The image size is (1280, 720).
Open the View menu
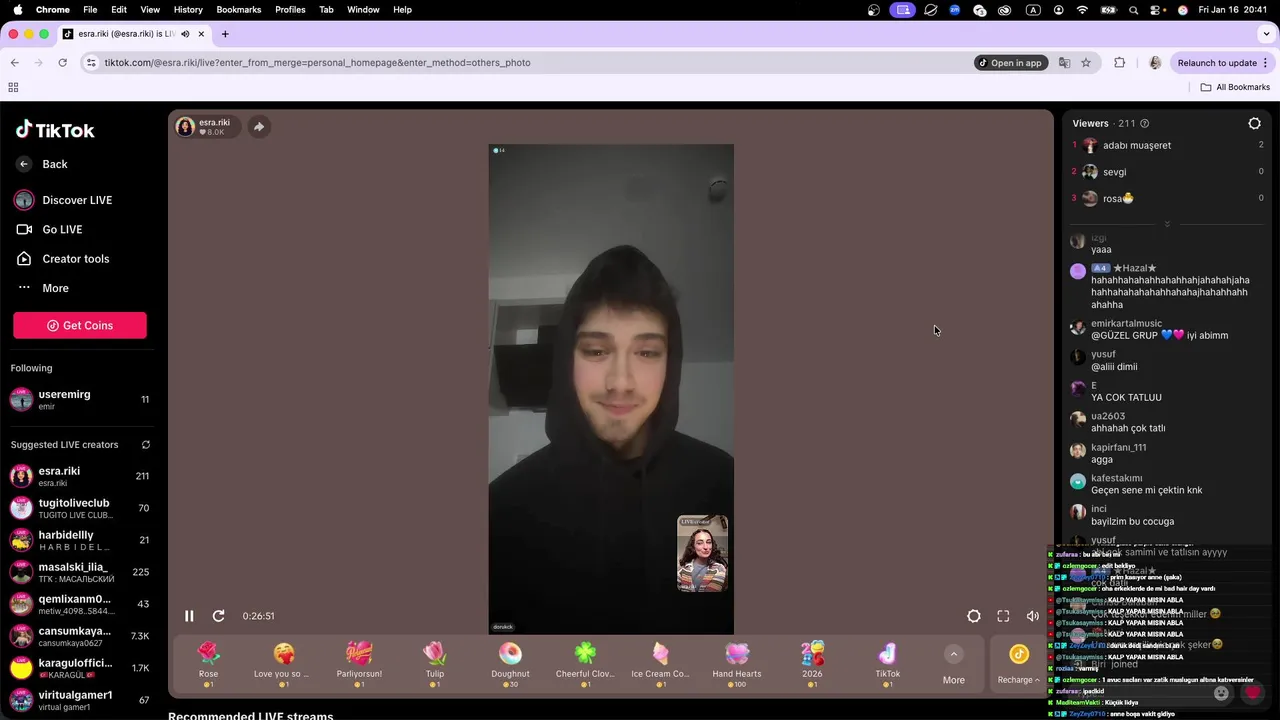[150, 9]
